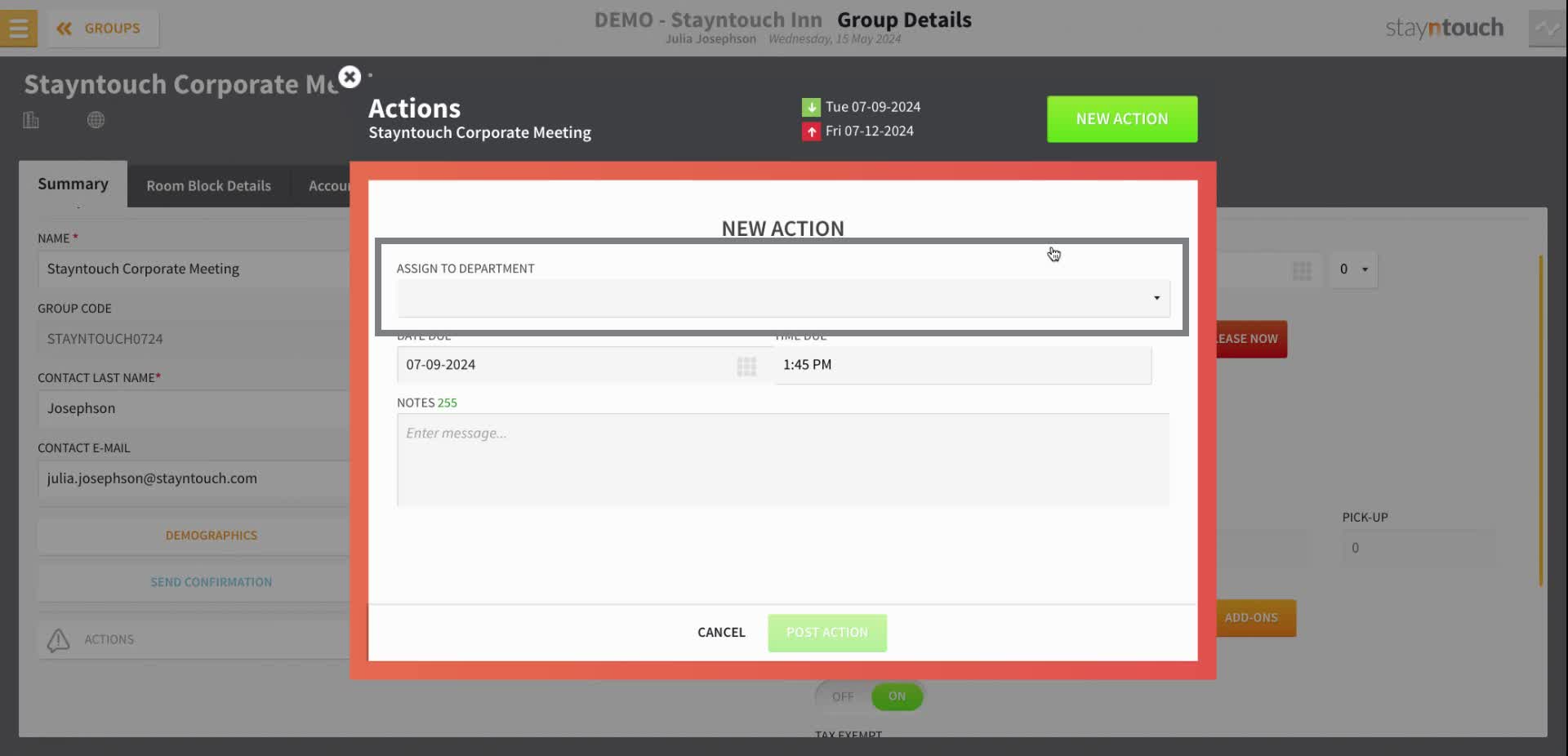Open the Accounts tab
The height and width of the screenshot is (756, 1568).
[329, 186]
